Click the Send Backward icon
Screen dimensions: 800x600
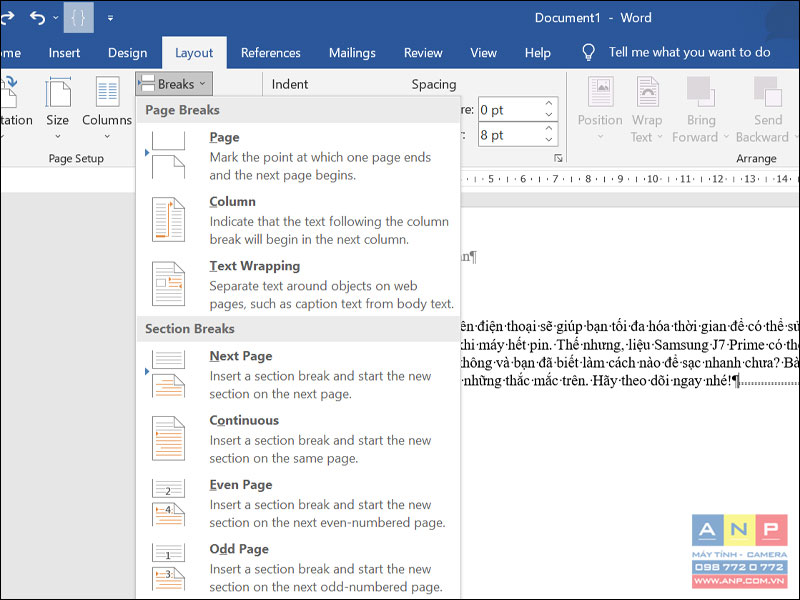click(x=767, y=92)
